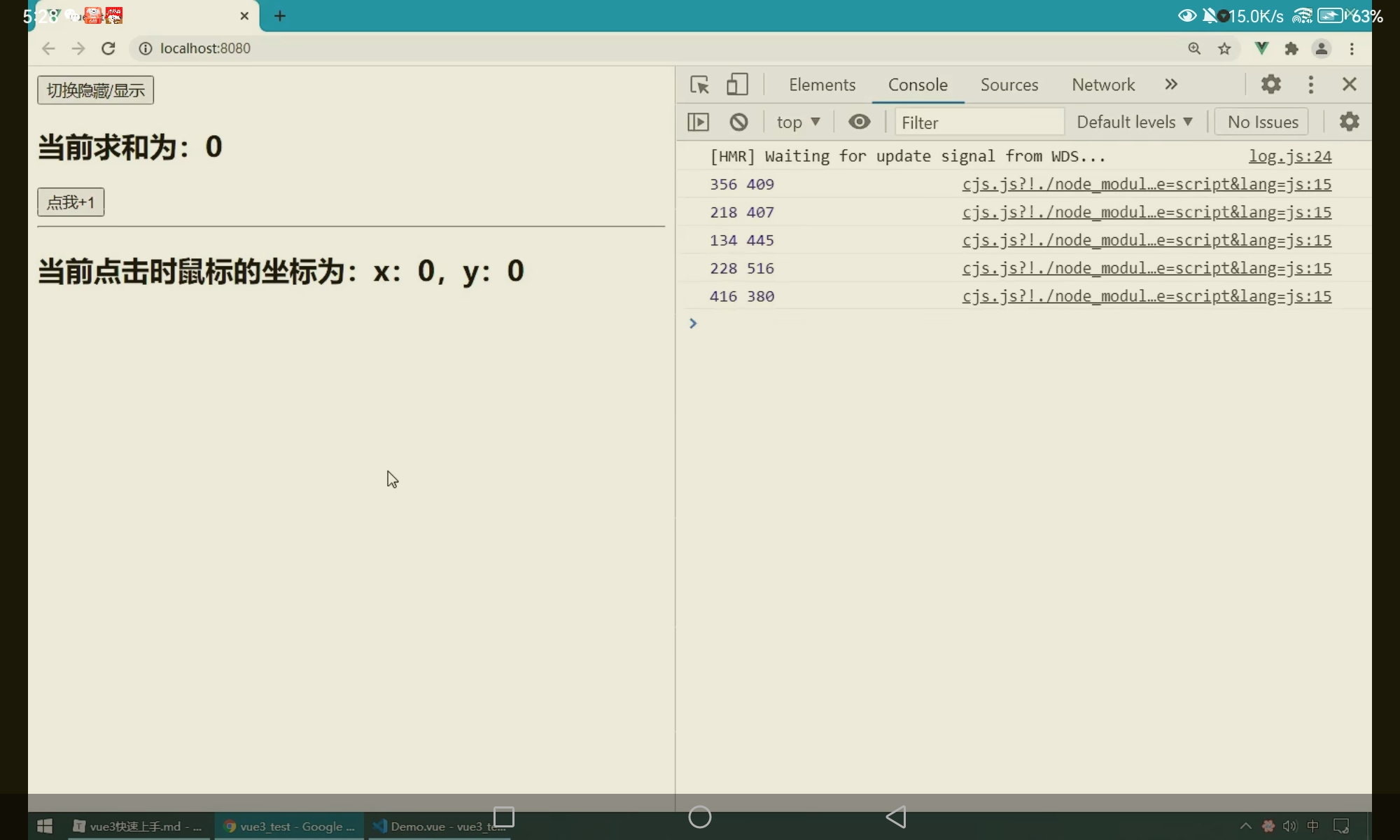This screenshot has height=840, width=1400.
Task: Bookmark page with star icon
Action: (1224, 48)
